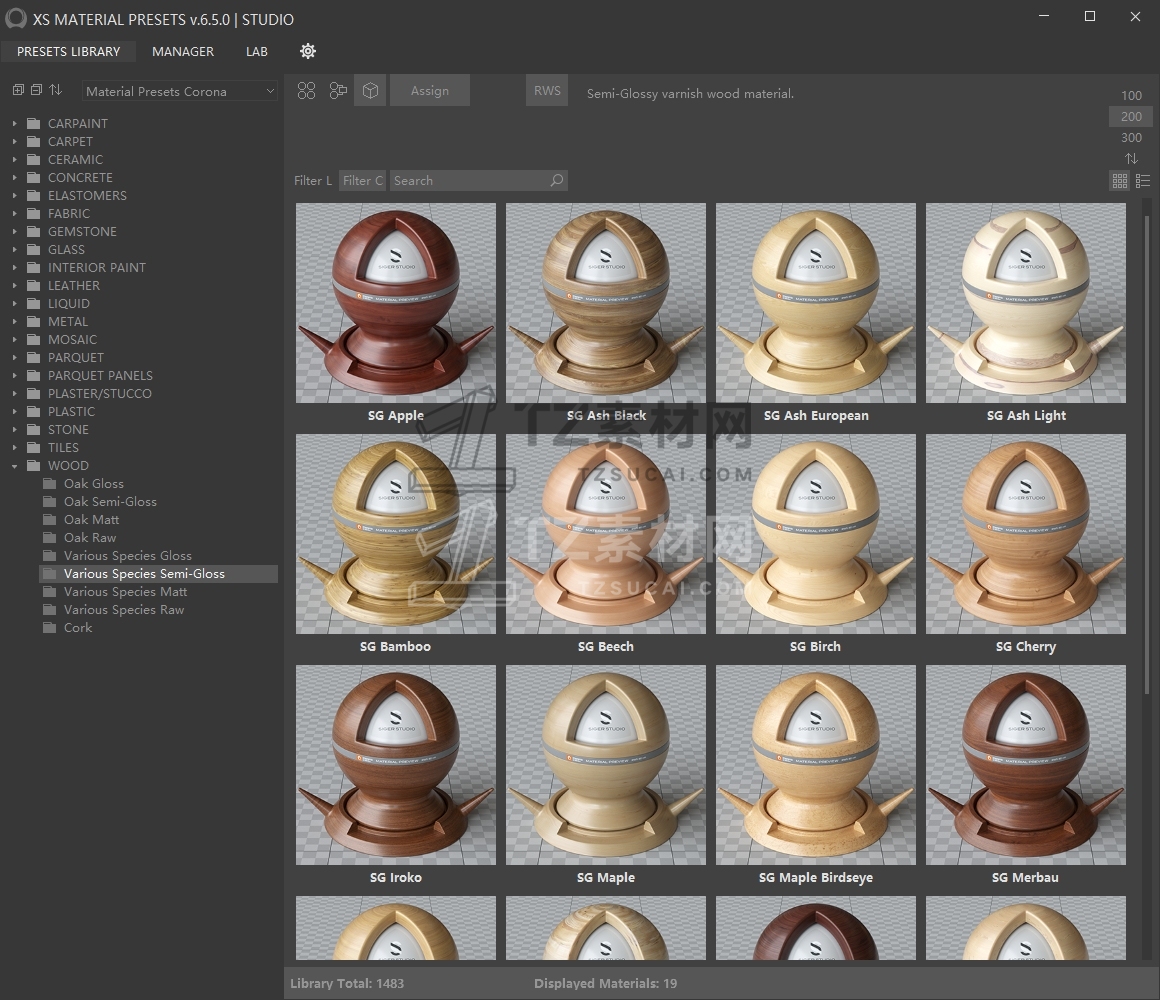1160x1000 pixels.
Task: Open settings with the gear icon
Action: point(308,51)
